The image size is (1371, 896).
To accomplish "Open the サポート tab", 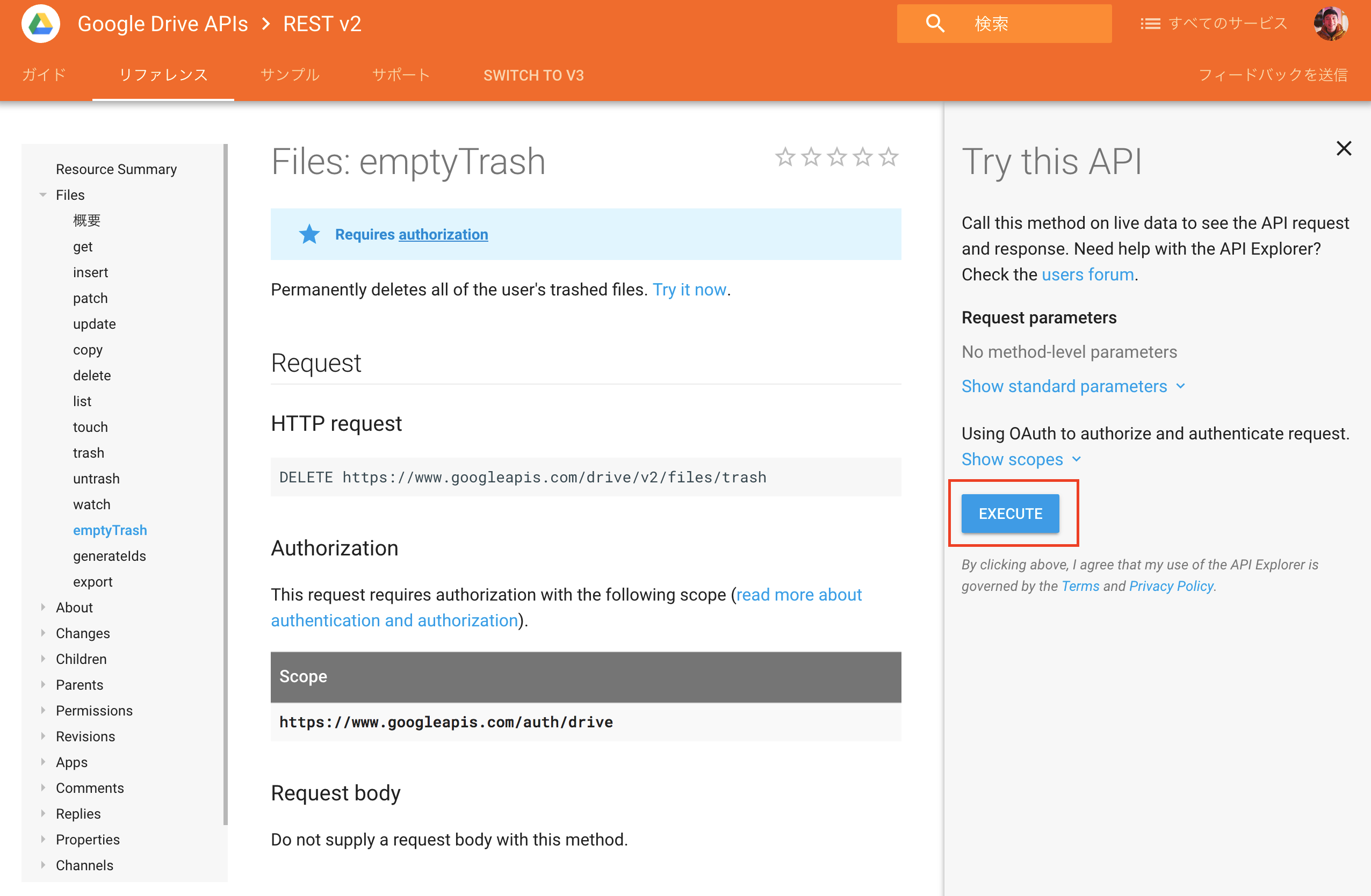I will pos(401,75).
